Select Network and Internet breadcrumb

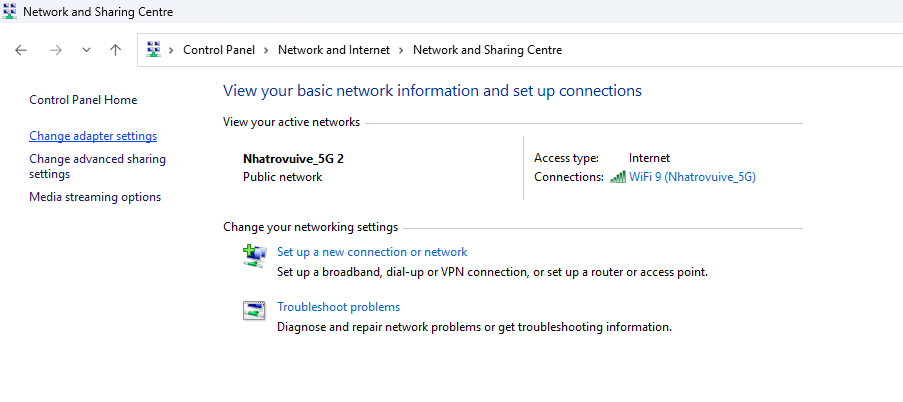333,50
